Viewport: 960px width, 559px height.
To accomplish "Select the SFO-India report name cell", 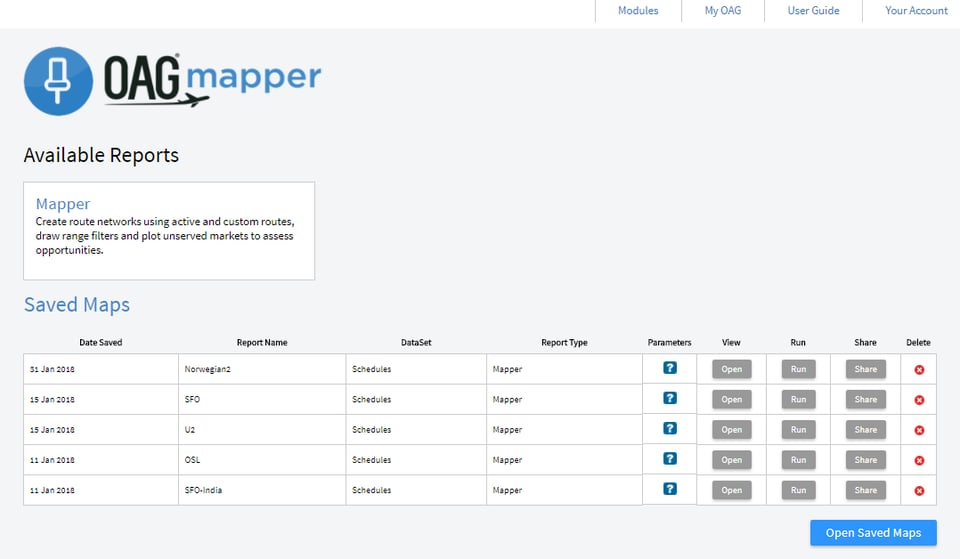I will pos(262,490).
